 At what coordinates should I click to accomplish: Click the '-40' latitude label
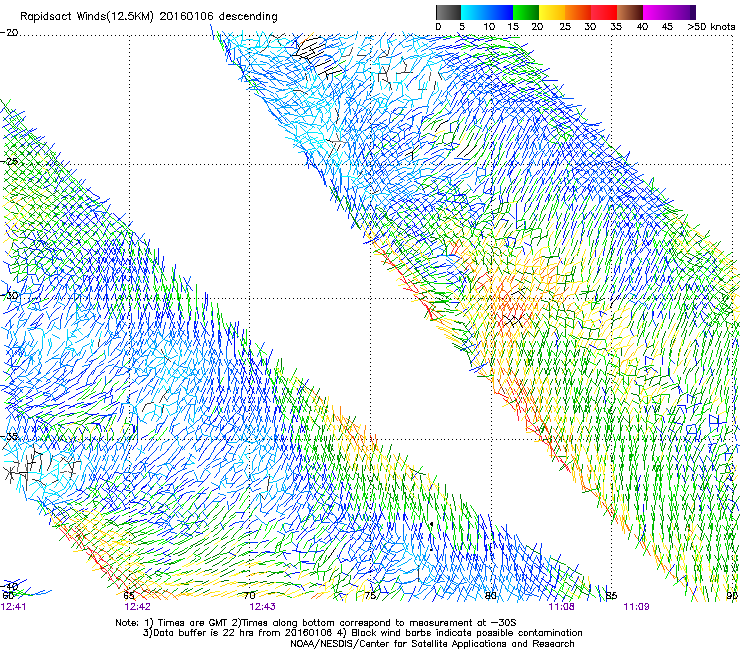[x=9, y=586]
